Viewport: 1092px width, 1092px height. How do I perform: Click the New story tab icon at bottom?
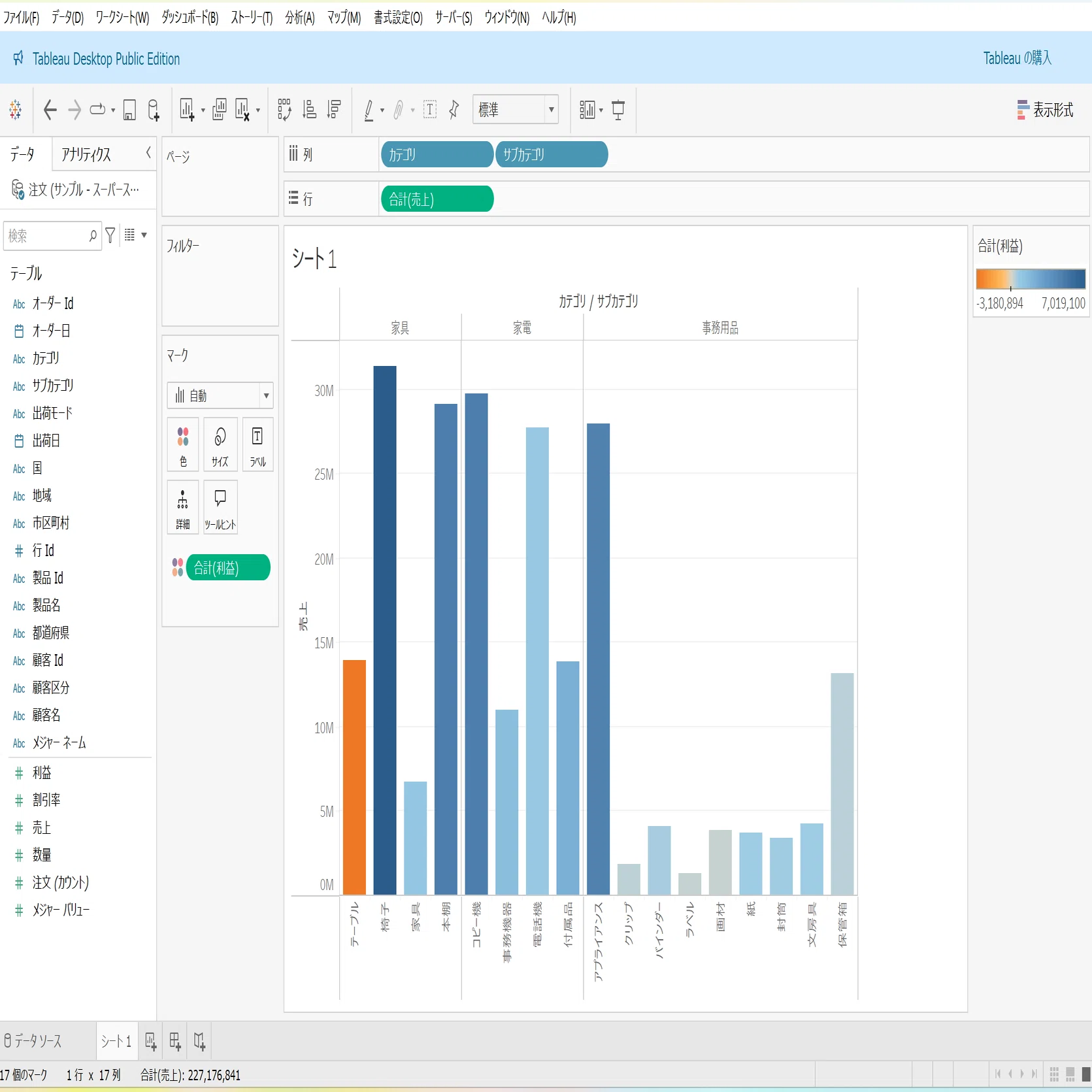(200, 1041)
